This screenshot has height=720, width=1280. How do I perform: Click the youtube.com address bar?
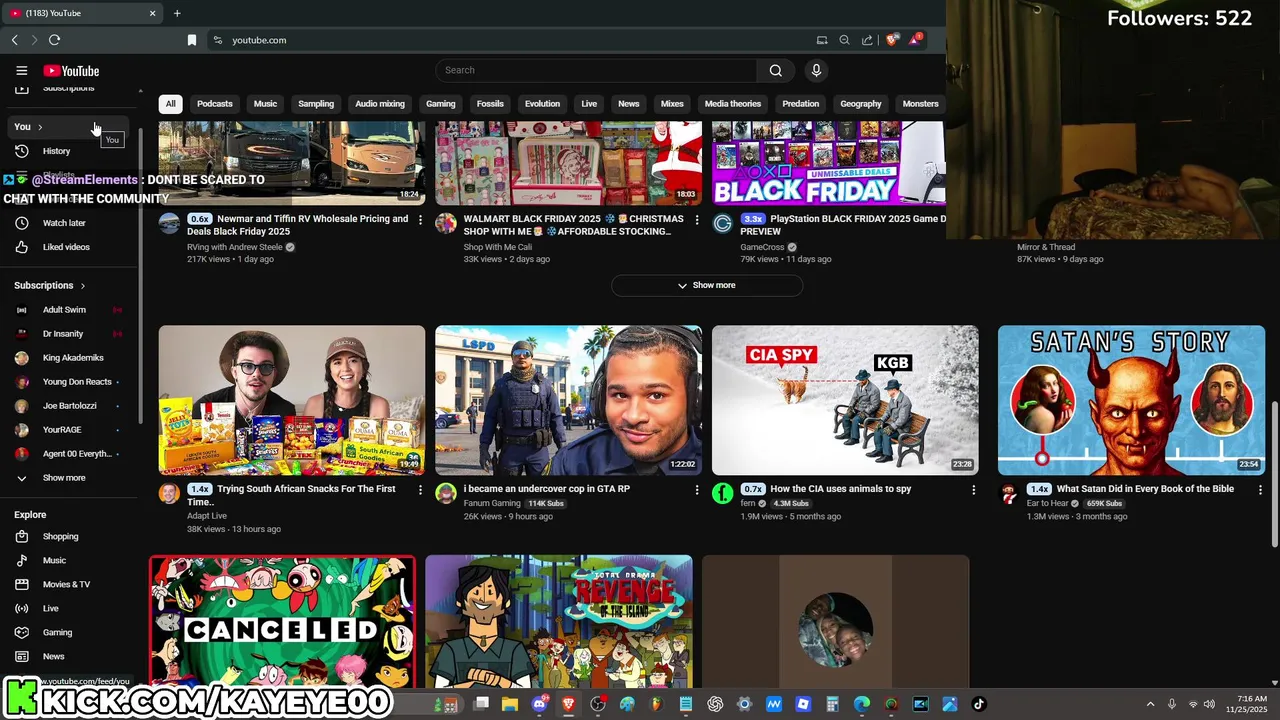pyautogui.click(x=510, y=40)
